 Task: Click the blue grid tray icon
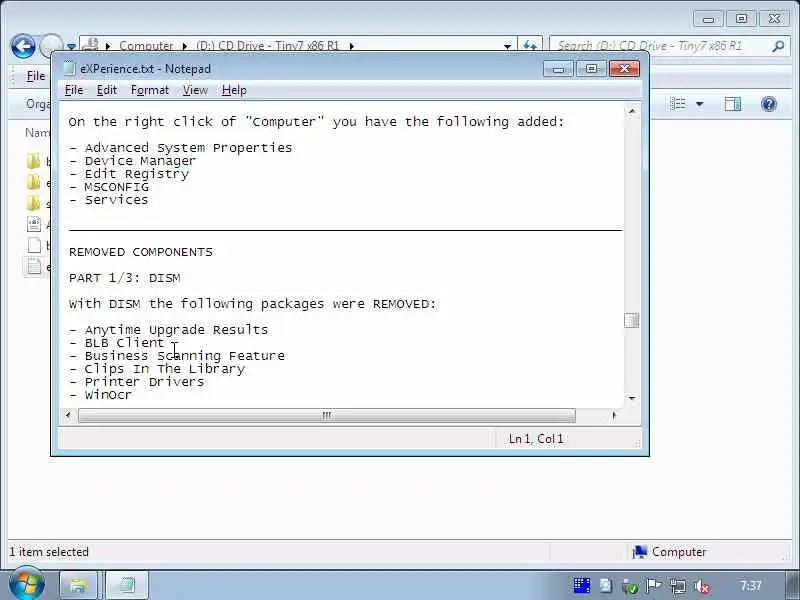pyautogui.click(x=581, y=586)
